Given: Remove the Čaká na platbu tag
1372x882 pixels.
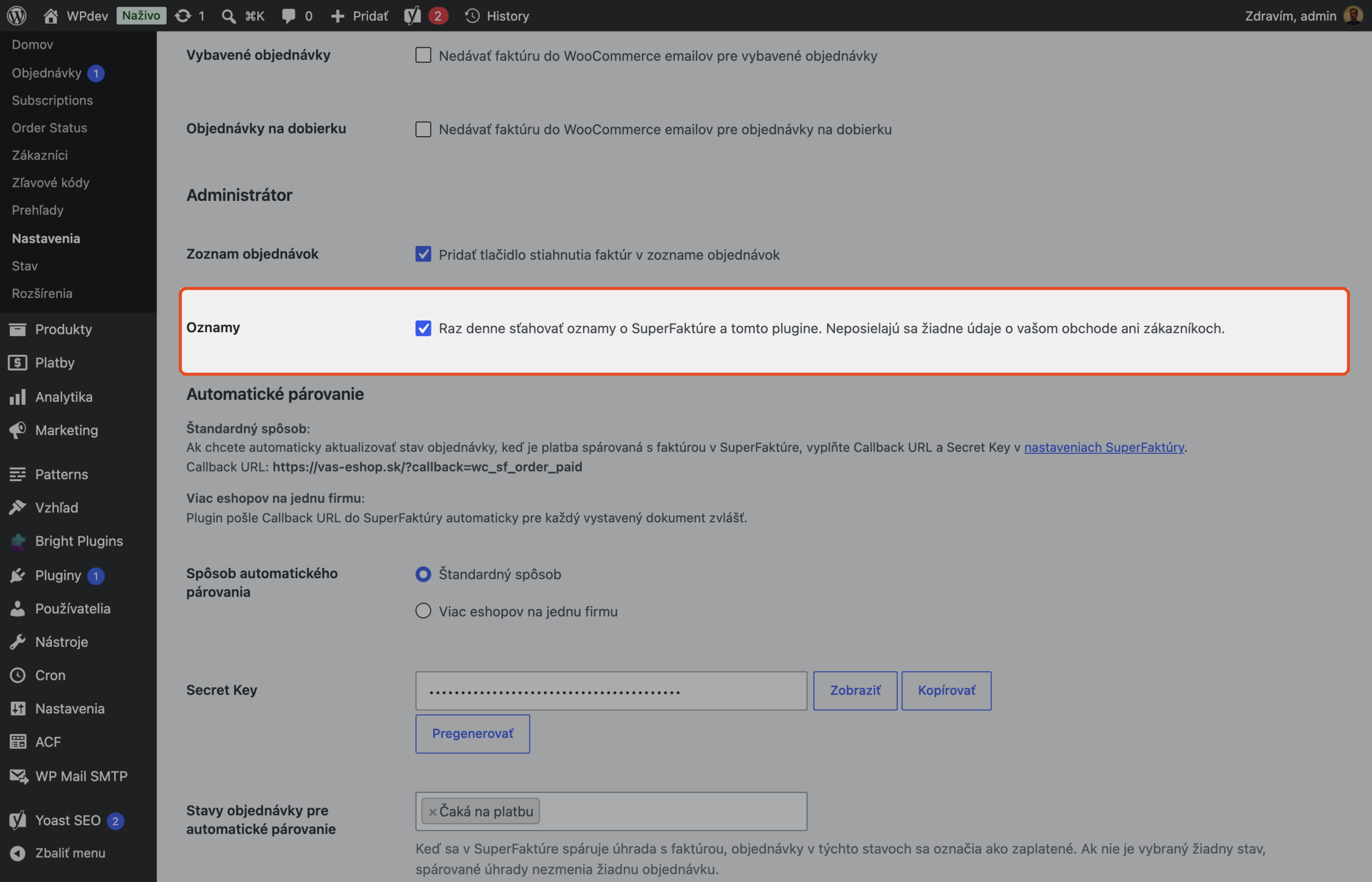Looking at the screenshot, I should 433,812.
